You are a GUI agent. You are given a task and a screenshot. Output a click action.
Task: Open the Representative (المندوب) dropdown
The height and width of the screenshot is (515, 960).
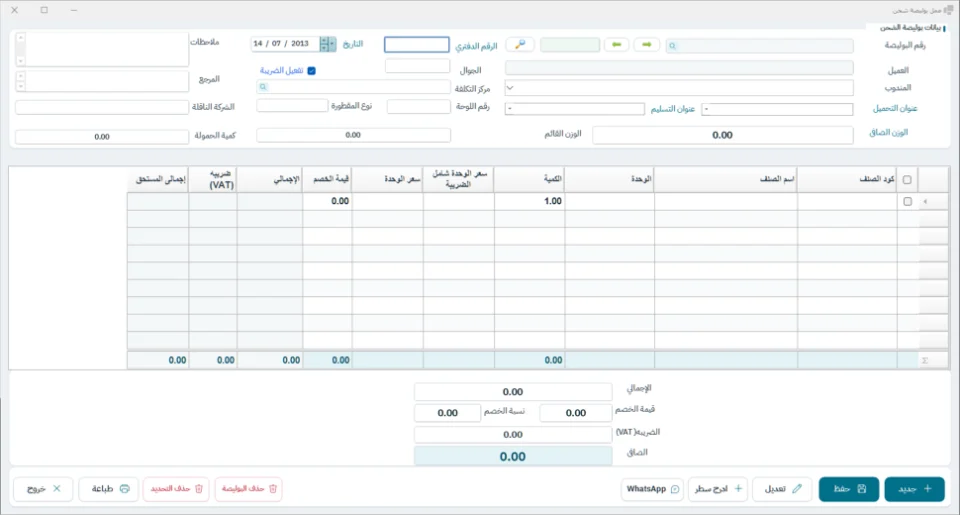(510, 88)
